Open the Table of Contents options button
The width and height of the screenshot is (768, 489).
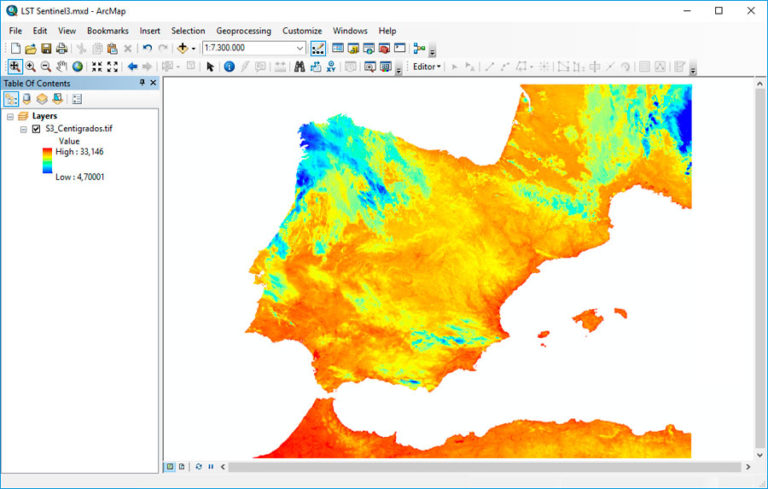tap(77, 99)
